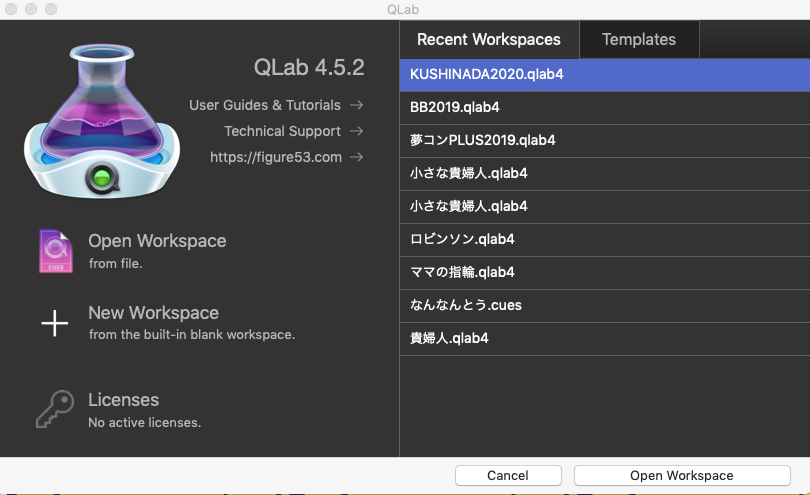Click the Cancel button
The width and height of the screenshot is (810, 495).
click(508, 475)
